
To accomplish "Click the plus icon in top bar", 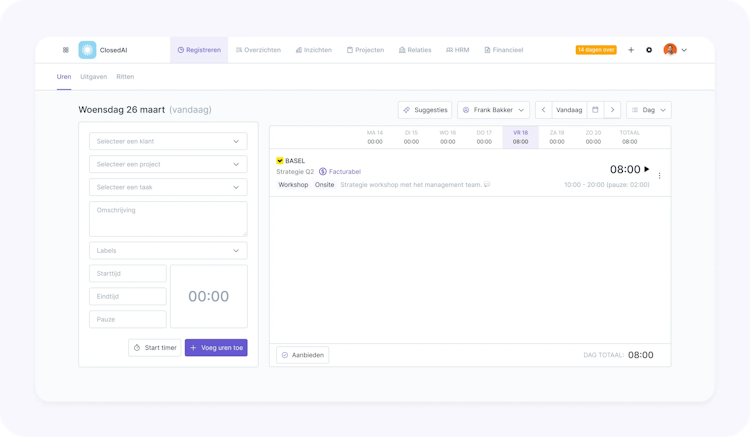I will pos(631,50).
